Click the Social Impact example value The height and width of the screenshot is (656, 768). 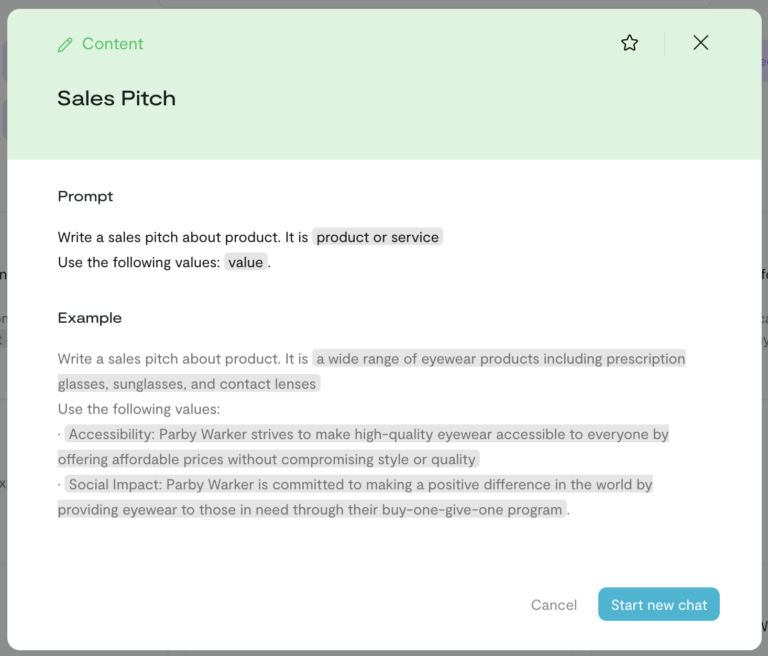359,484
